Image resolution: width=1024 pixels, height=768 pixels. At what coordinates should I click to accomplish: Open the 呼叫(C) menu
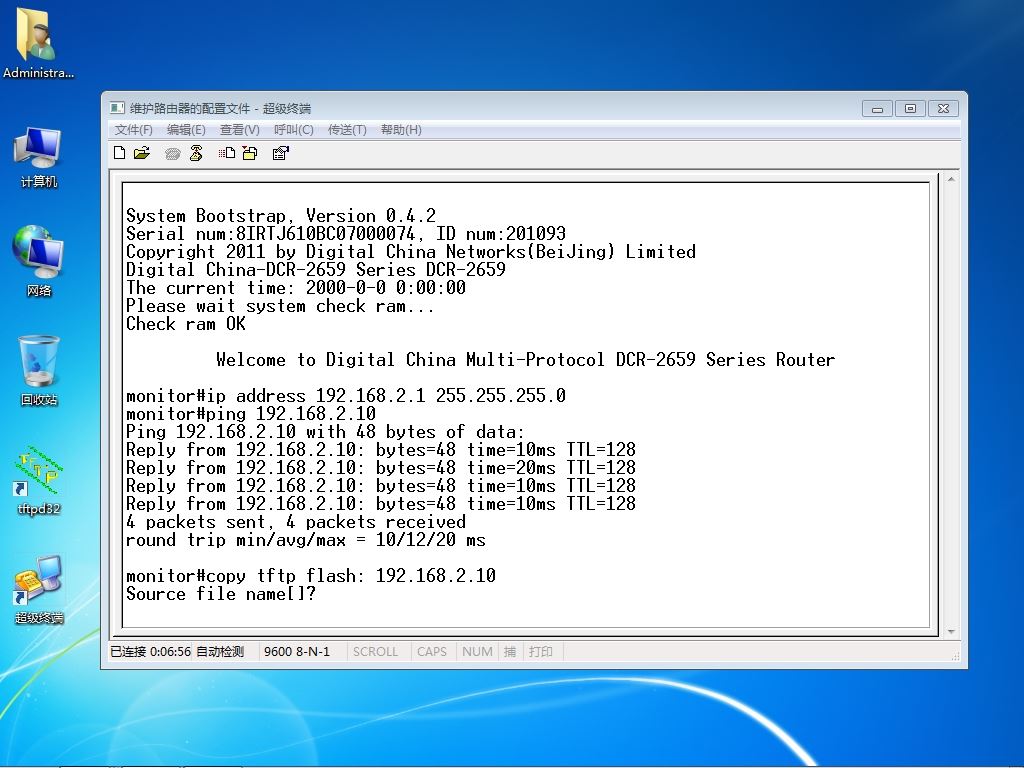click(x=294, y=130)
